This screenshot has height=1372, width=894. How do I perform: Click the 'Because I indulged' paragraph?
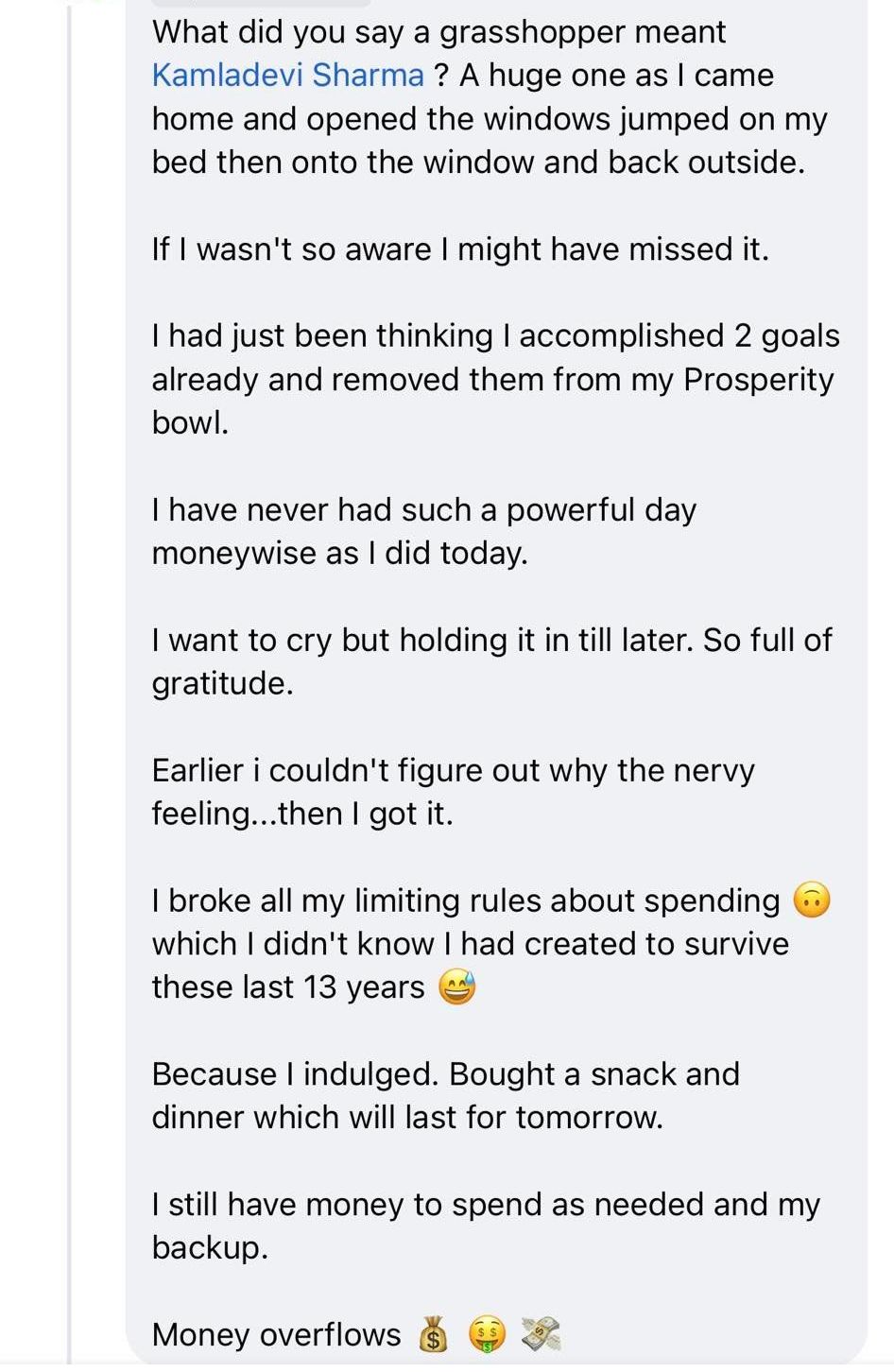click(x=445, y=1096)
